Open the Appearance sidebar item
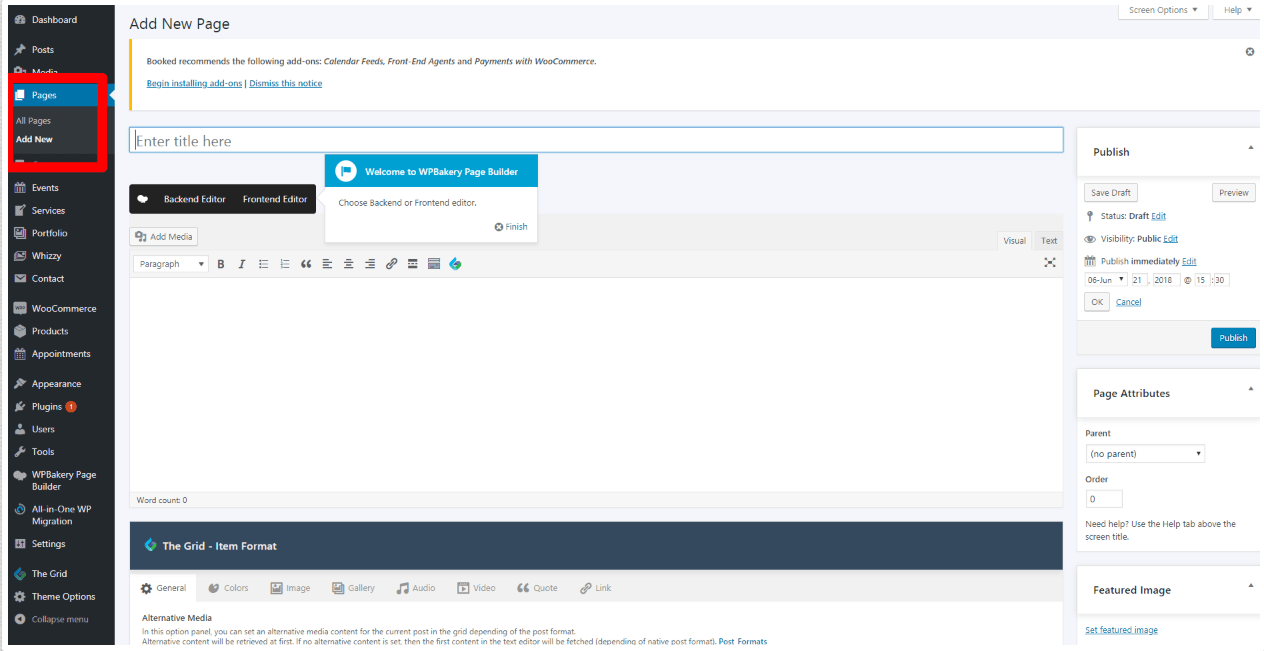This screenshot has height=651, width=1264. tap(57, 384)
